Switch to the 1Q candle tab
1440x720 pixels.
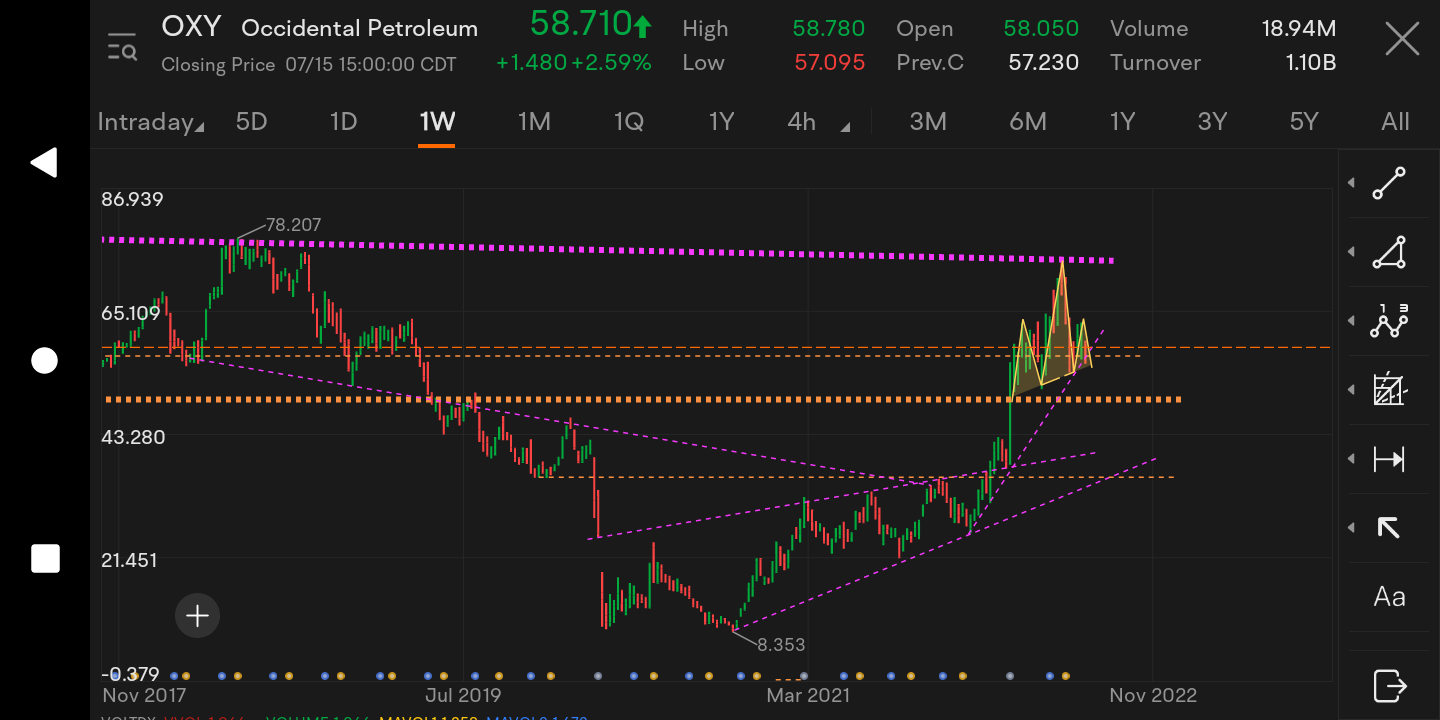[628, 122]
